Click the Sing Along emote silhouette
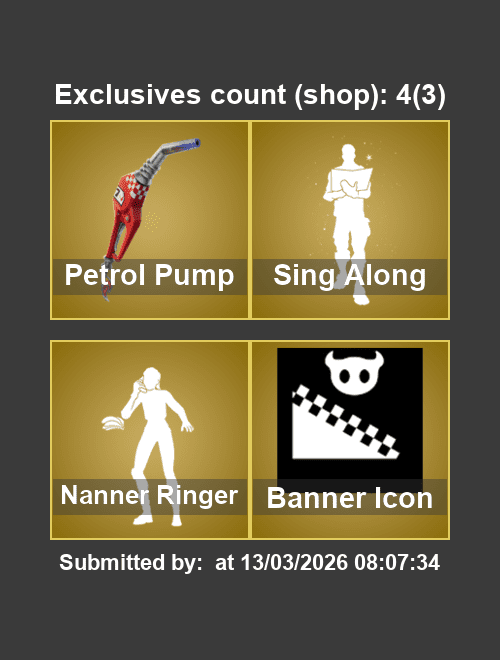Viewport: 500px width, 660px height. point(348,224)
